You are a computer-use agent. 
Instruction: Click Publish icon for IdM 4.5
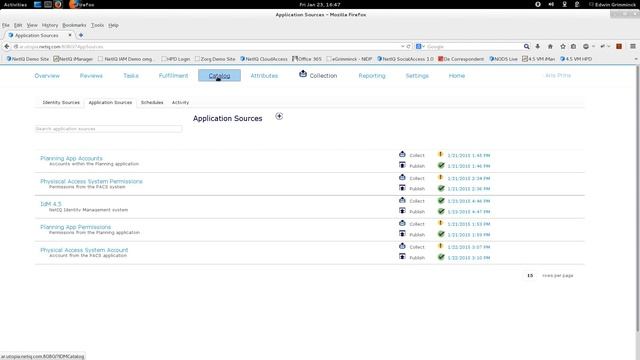pos(402,211)
